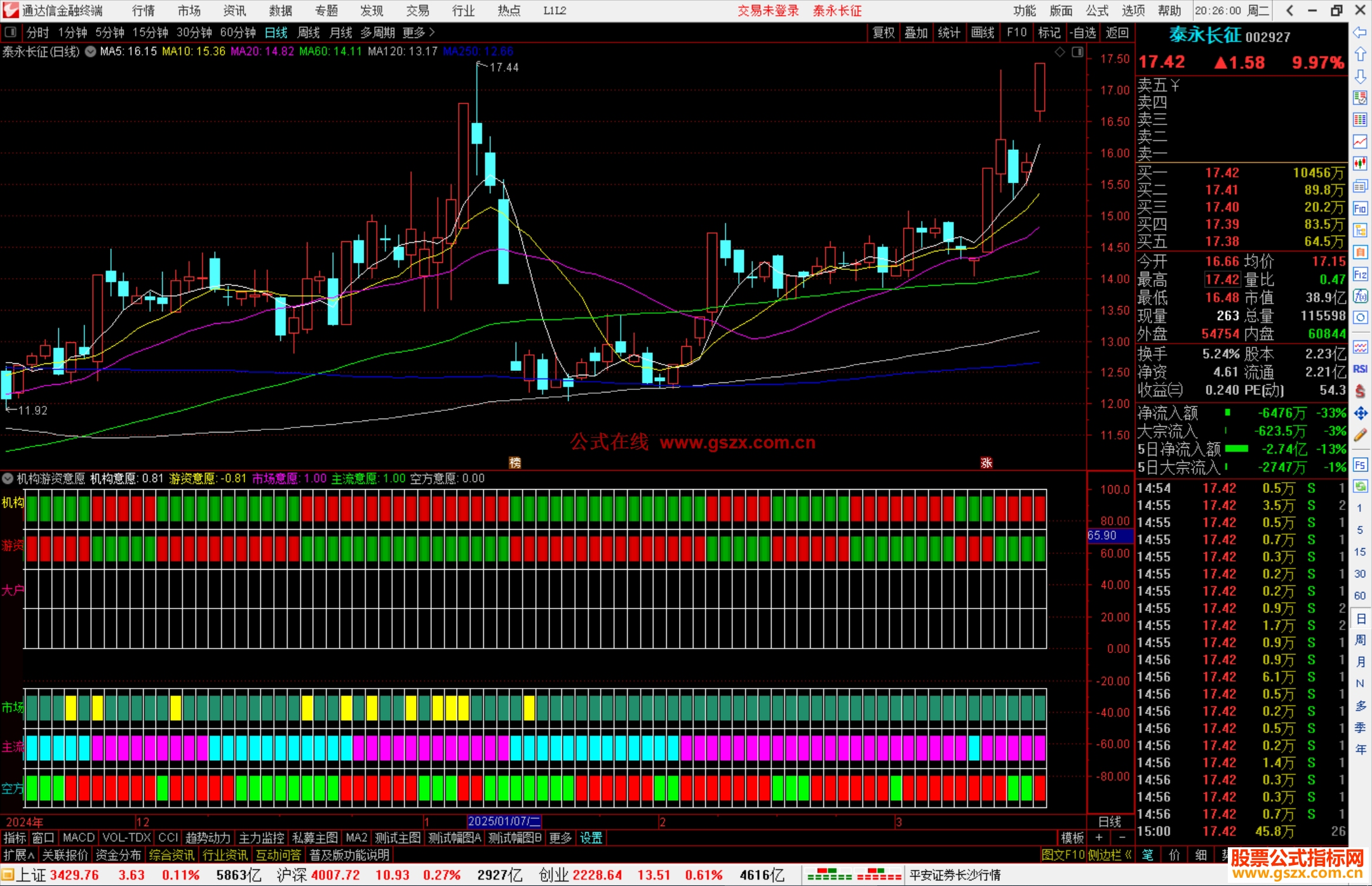Viewport: 1372px width, 886px height.
Task: Select the 年 yearly period in the right sidebar
Action: pos(1360,749)
